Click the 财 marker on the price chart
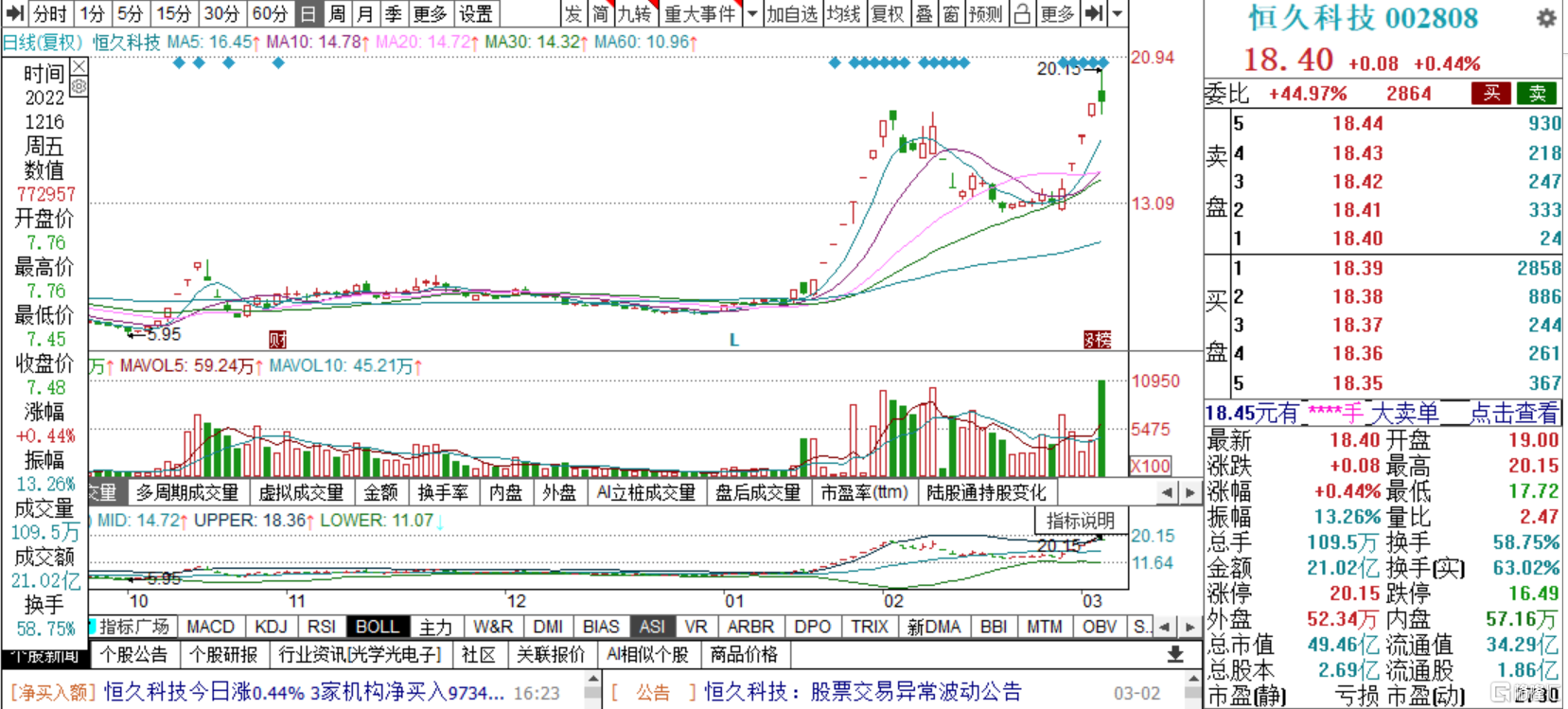This screenshot has height=709, width=1568. coord(277,339)
